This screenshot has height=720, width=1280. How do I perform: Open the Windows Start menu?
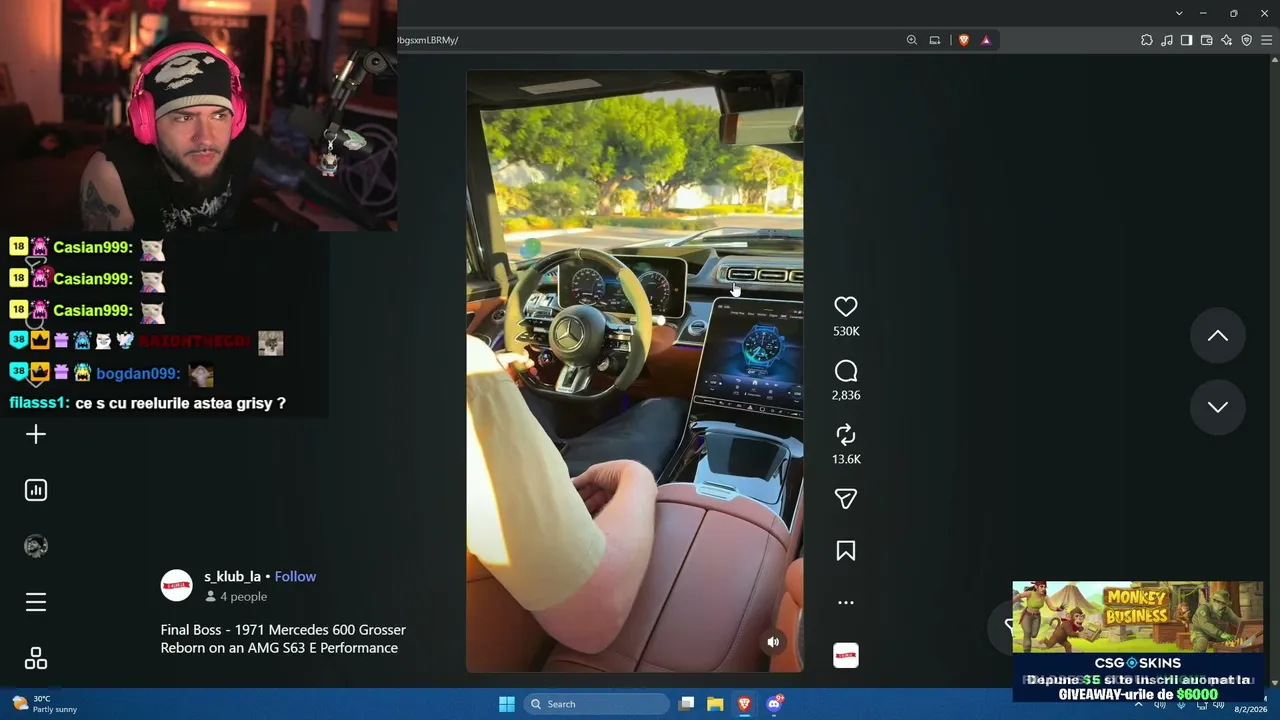(x=507, y=704)
